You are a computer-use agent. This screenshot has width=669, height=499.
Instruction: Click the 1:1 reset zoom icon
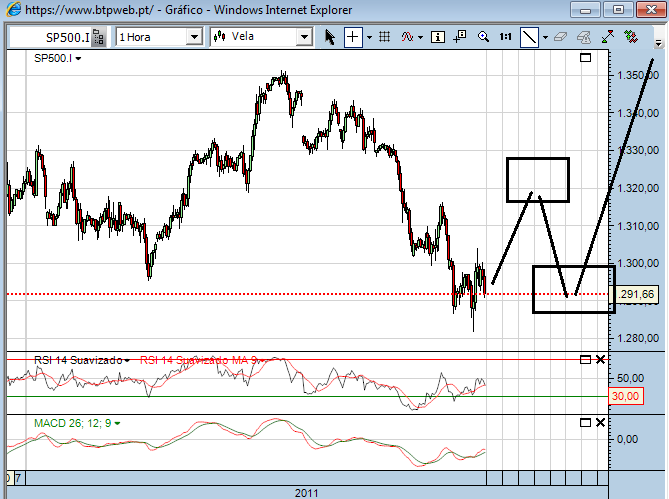point(505,37)
